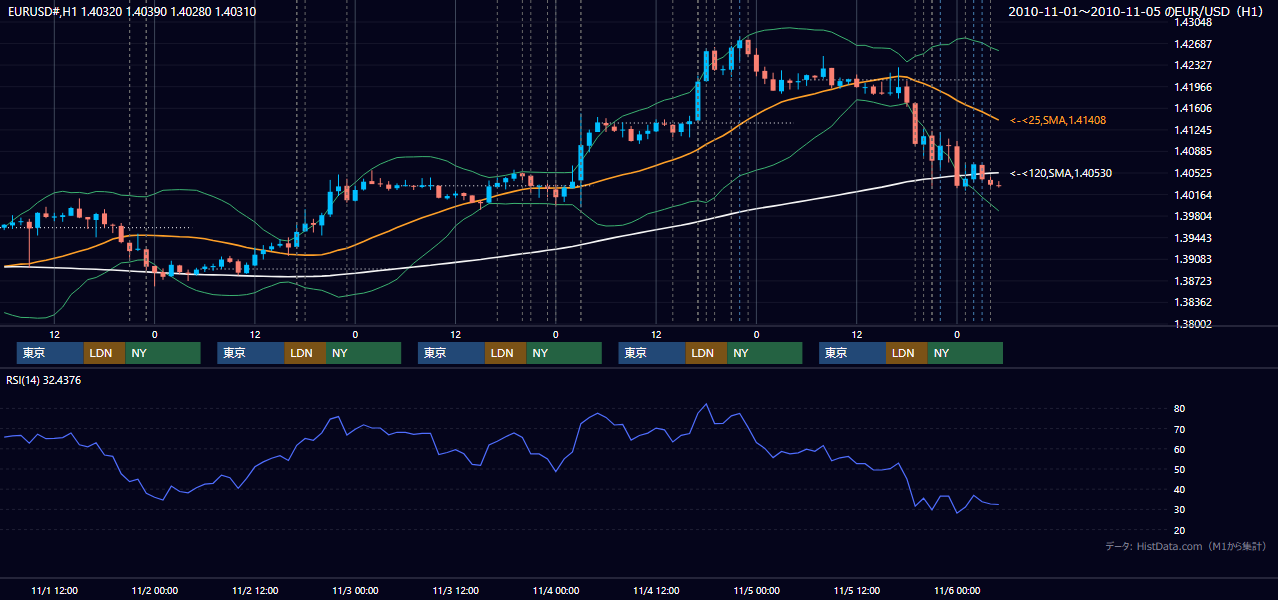Click price axis value 1.41606
1278x600 pixels.
(1193, 108)
